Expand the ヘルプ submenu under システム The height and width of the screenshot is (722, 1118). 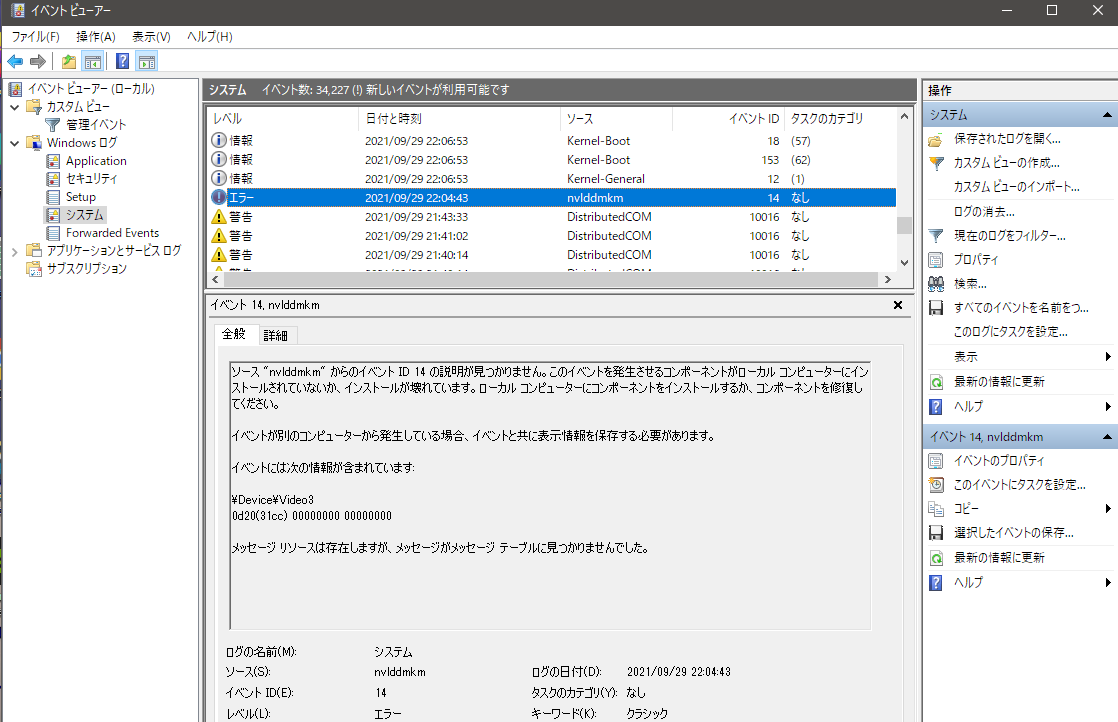(x=1107, y=406)
